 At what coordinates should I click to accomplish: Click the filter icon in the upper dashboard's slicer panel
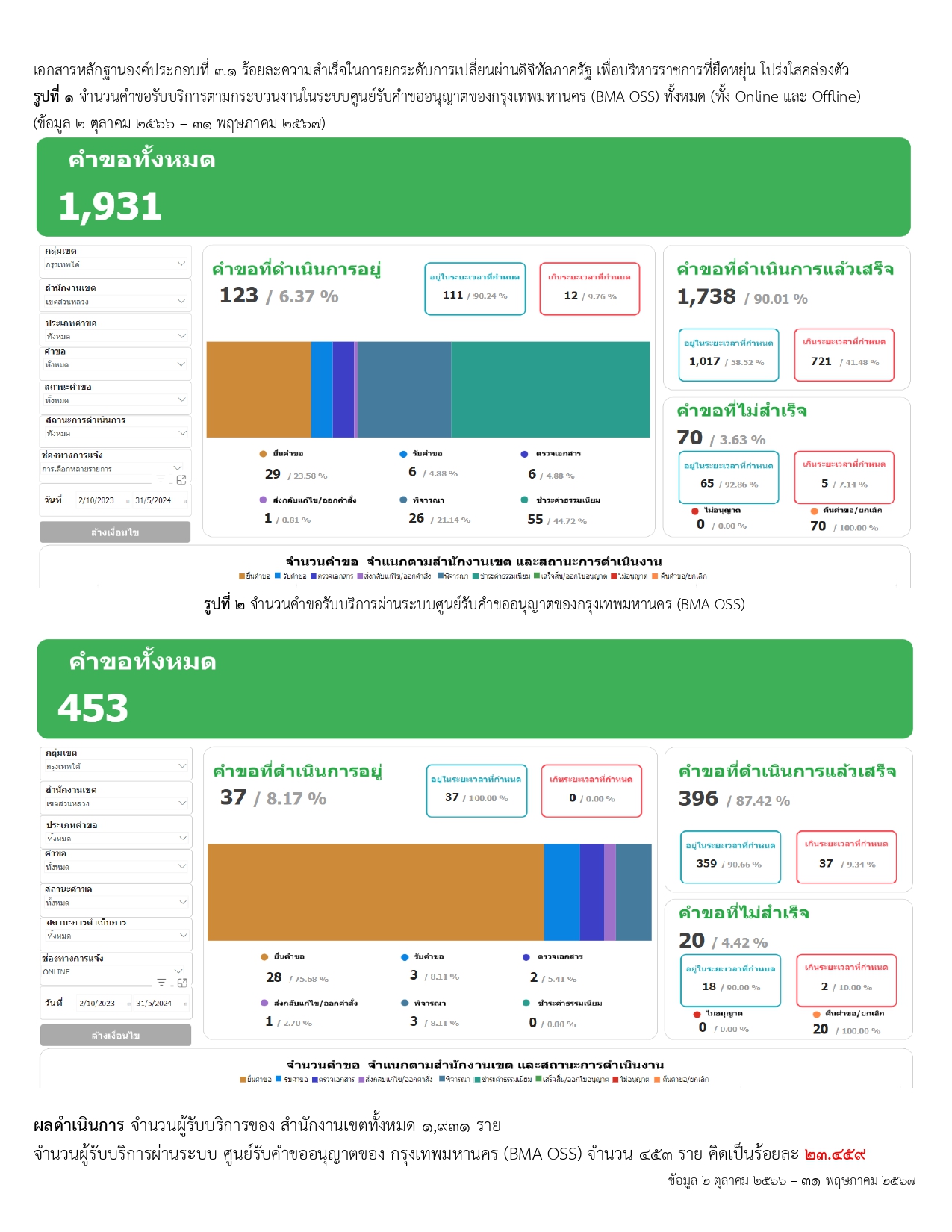[161, 479]
